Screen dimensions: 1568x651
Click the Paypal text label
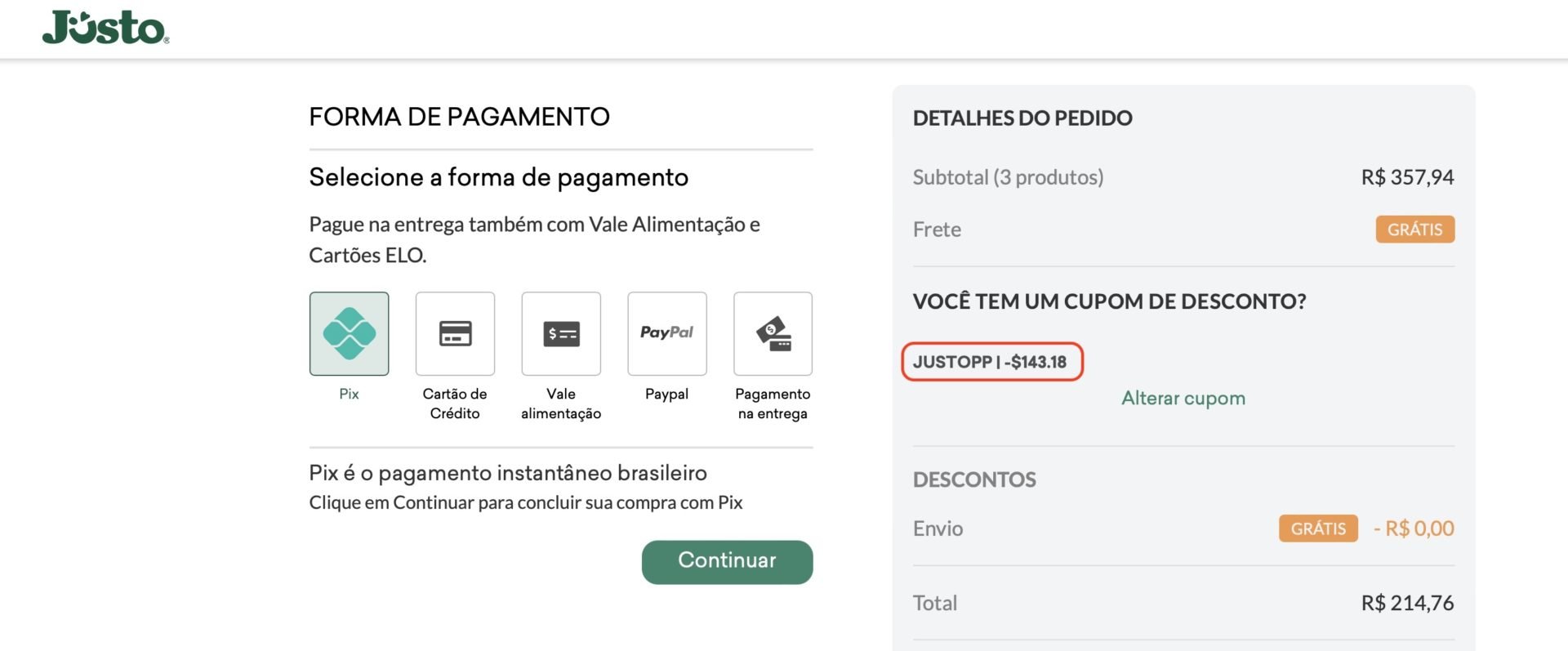(x=667, y=394)
